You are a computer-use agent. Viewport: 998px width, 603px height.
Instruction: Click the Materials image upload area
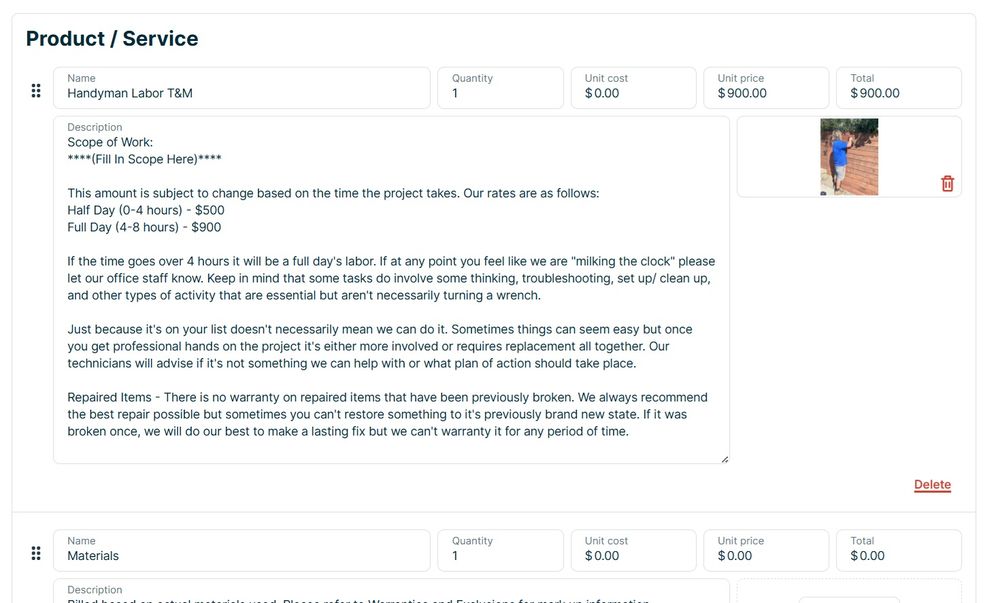point(849,593)
